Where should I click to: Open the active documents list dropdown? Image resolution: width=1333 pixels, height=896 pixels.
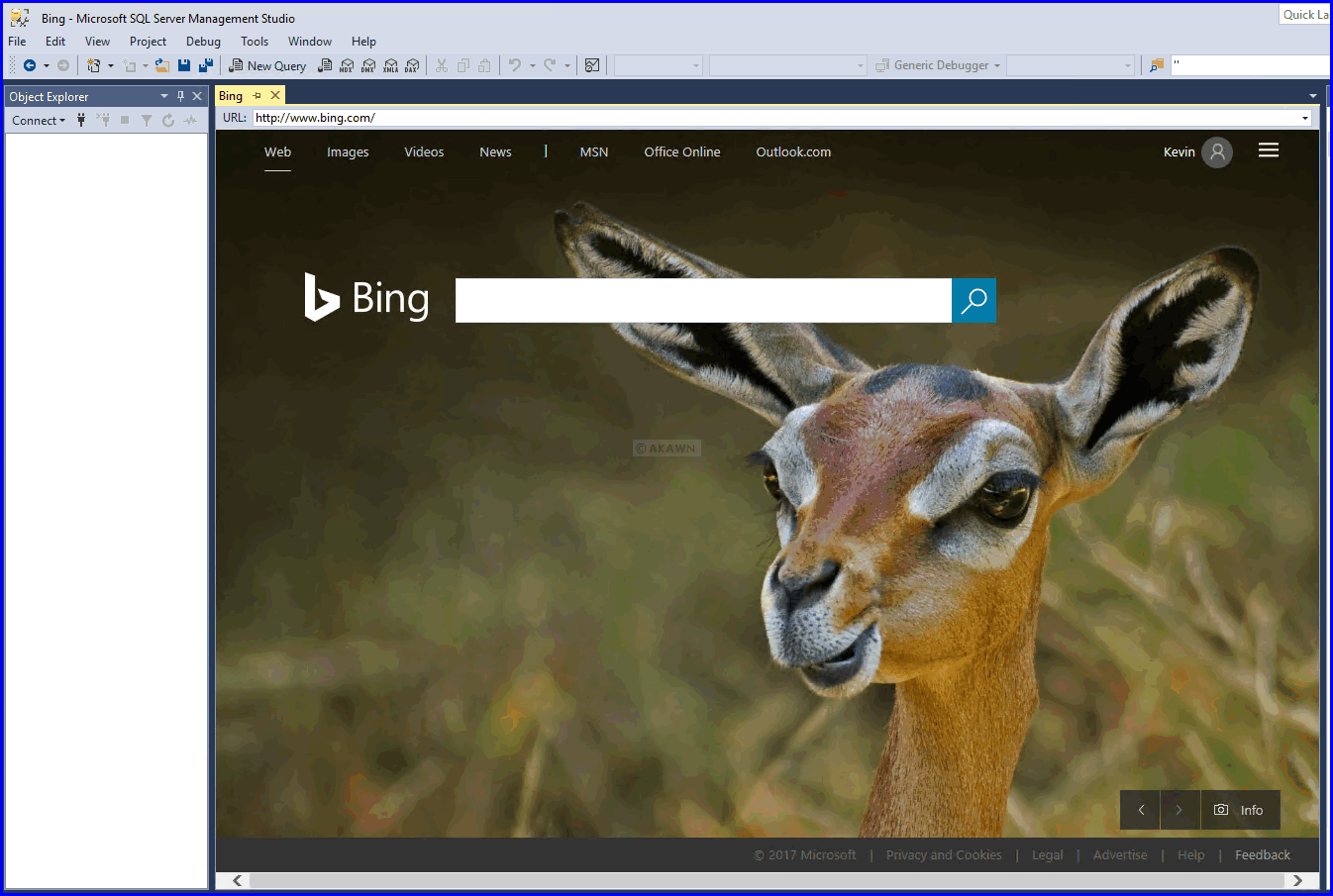click(1313, 96)
